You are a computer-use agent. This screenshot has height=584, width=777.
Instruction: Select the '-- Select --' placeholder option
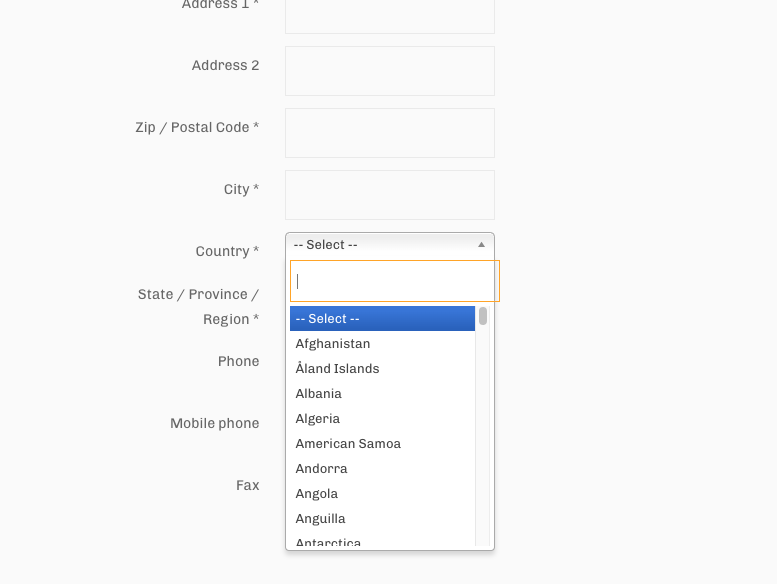(x=382, y=319)
